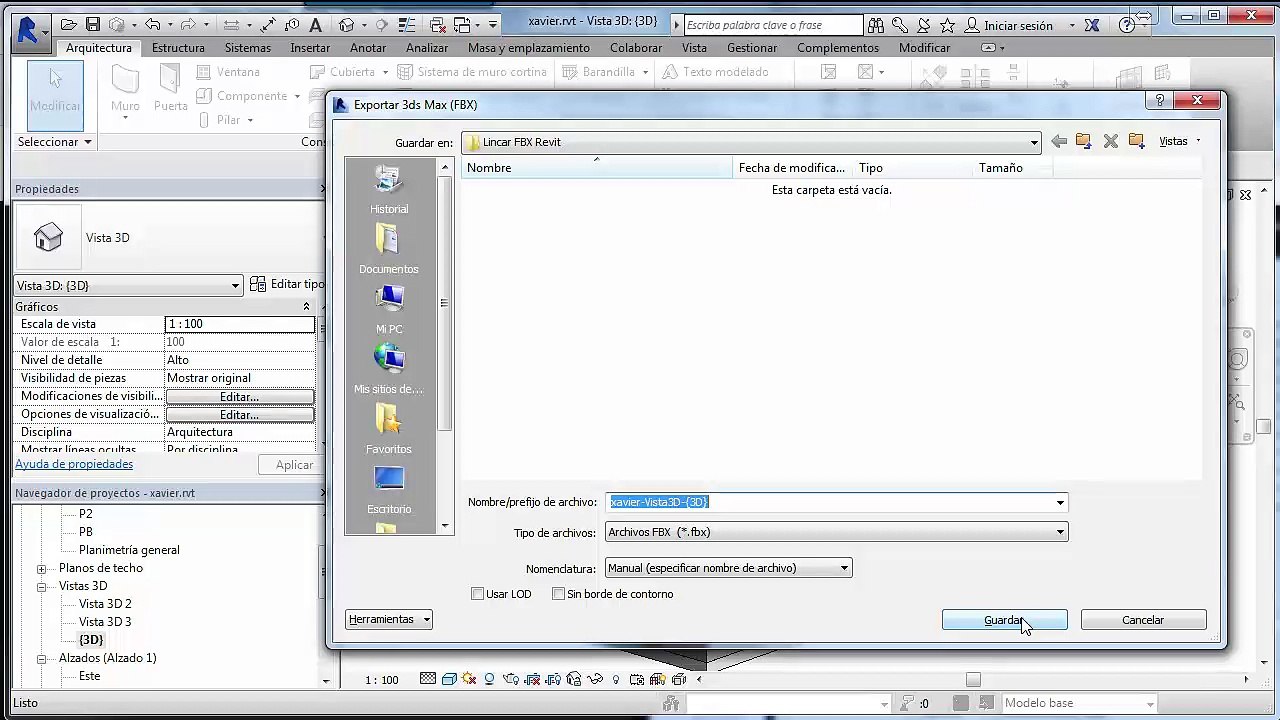Switch to the Arquitectura ribbon tab

(x=99, y=48)
